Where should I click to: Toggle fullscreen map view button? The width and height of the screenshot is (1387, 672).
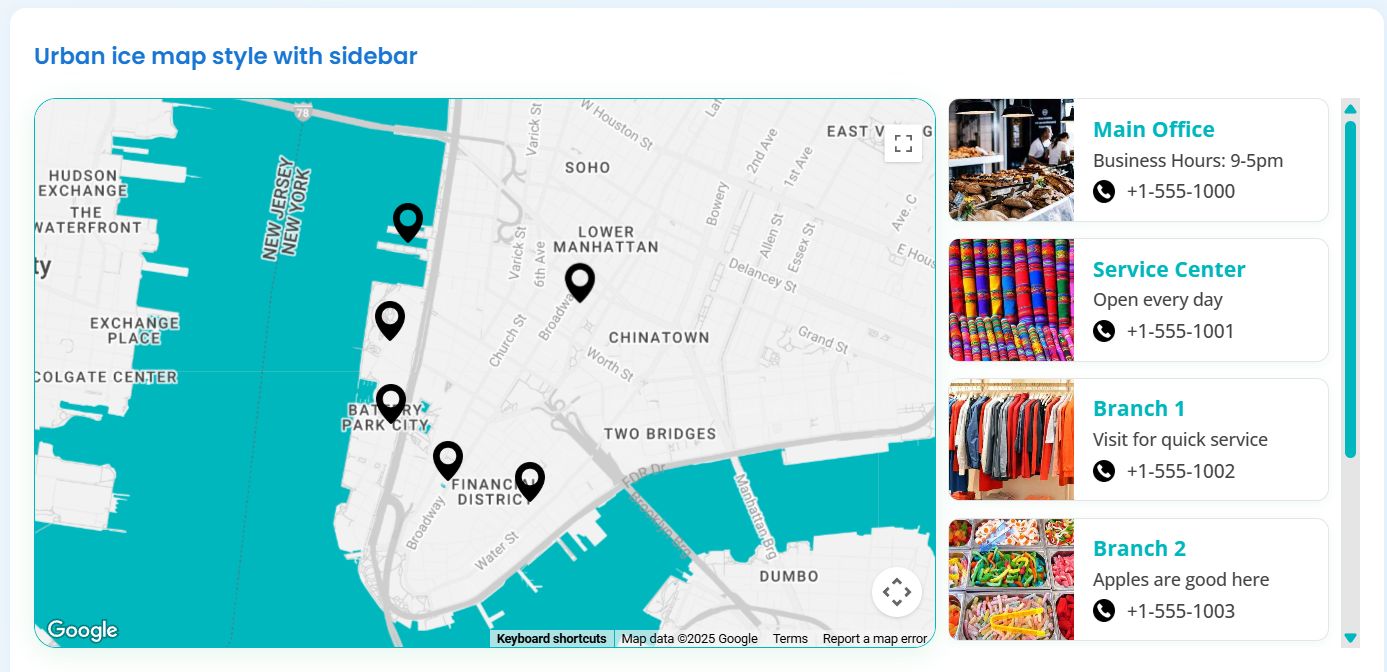click(903, 143)
